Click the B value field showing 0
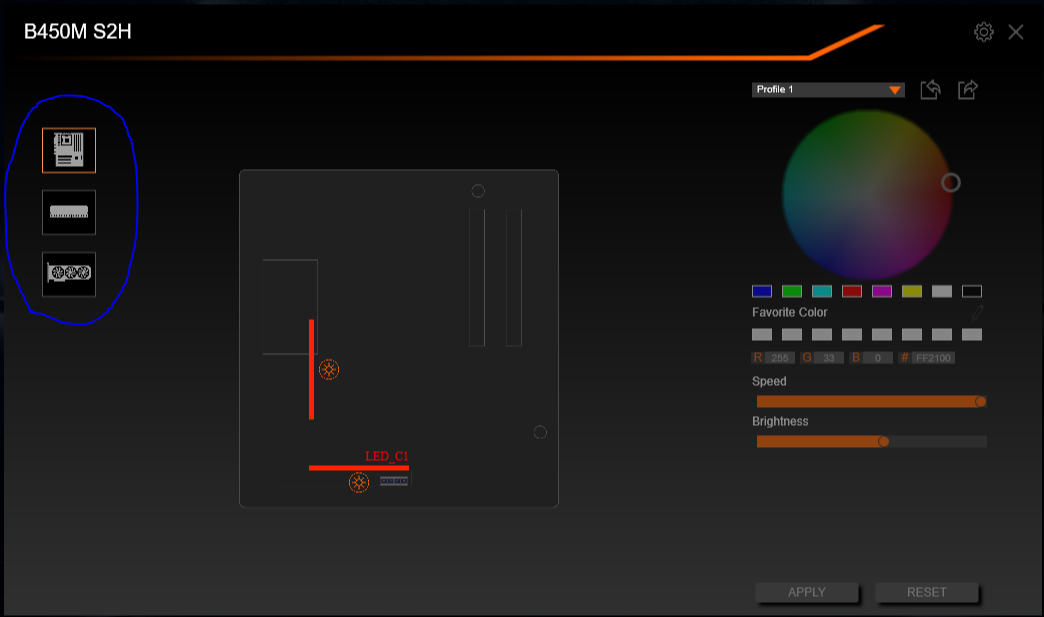The image size is (1044, 617). pyautogui.click(x=878, y=358)
